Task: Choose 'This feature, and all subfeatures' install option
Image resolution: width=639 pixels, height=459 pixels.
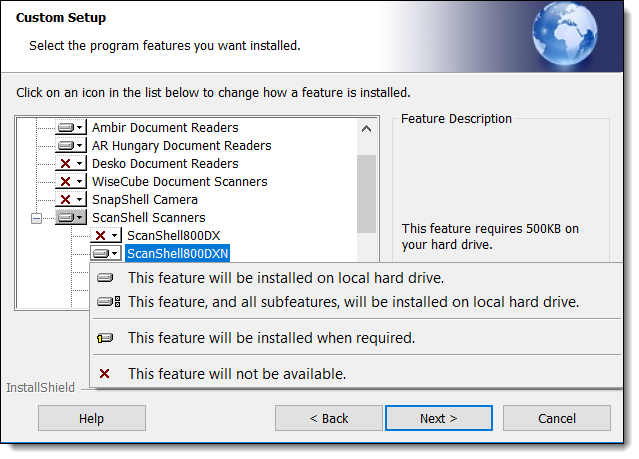Action: pyautogui.click(x=357, y=302)
